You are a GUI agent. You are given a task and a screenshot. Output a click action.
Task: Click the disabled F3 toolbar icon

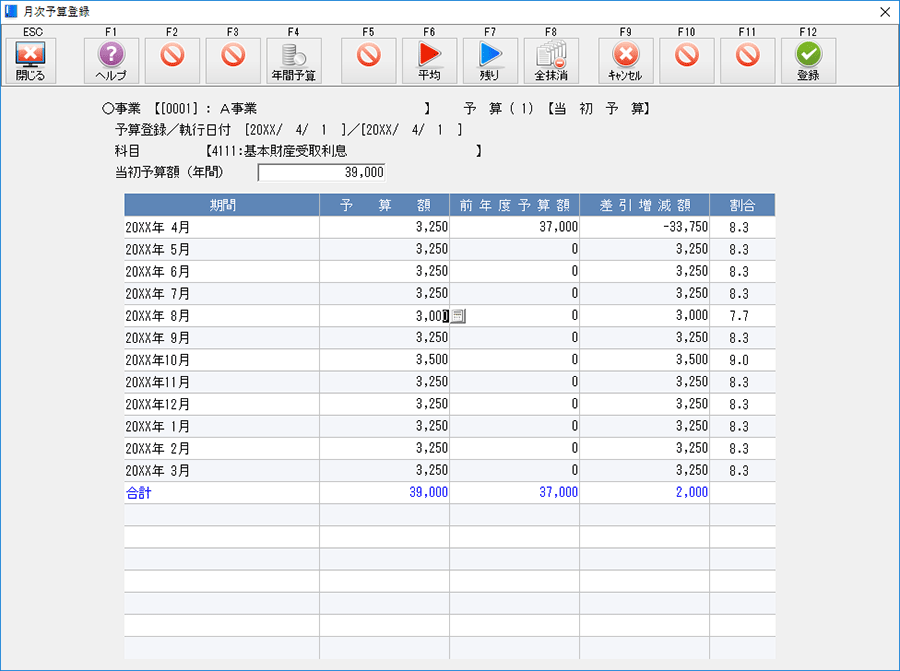pos(233,61)
